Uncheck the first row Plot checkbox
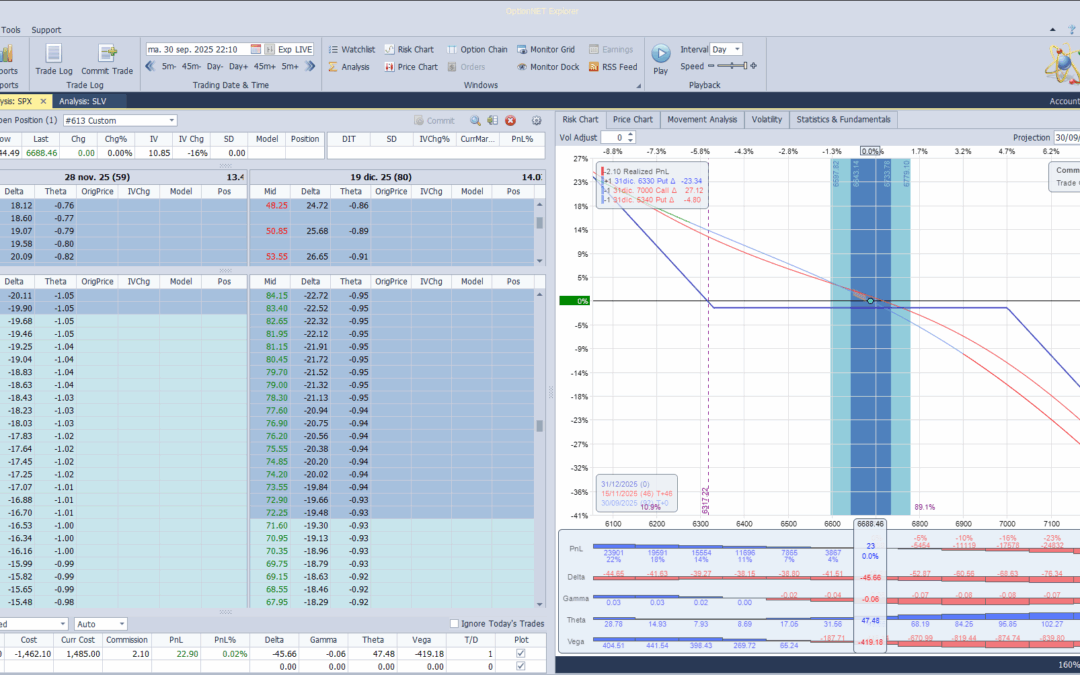1080x675 pixels. click(x=518, y=654)
